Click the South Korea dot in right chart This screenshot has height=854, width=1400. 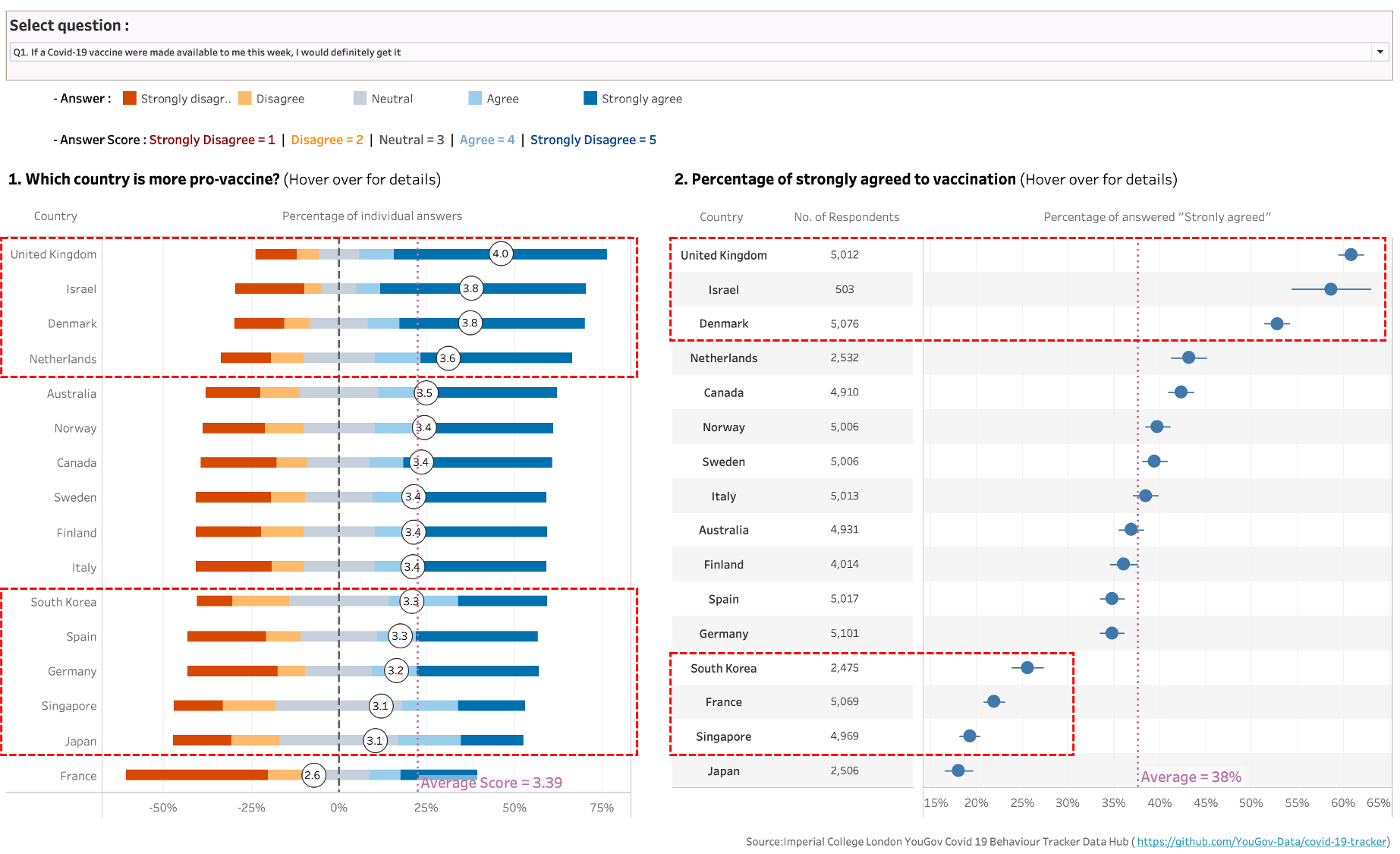pyautogui.click(x=1027, y=668)
